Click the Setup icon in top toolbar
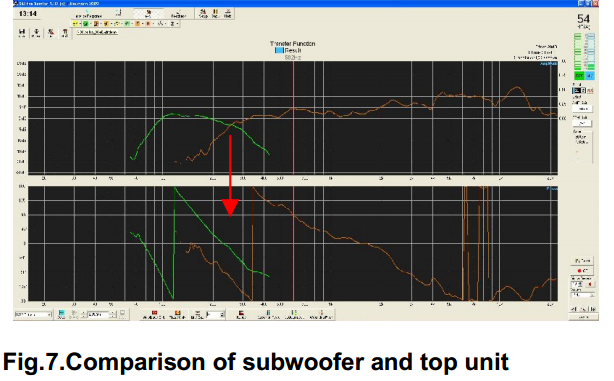The width and height of the screenshot is (614, 381). tap(203, 14)
